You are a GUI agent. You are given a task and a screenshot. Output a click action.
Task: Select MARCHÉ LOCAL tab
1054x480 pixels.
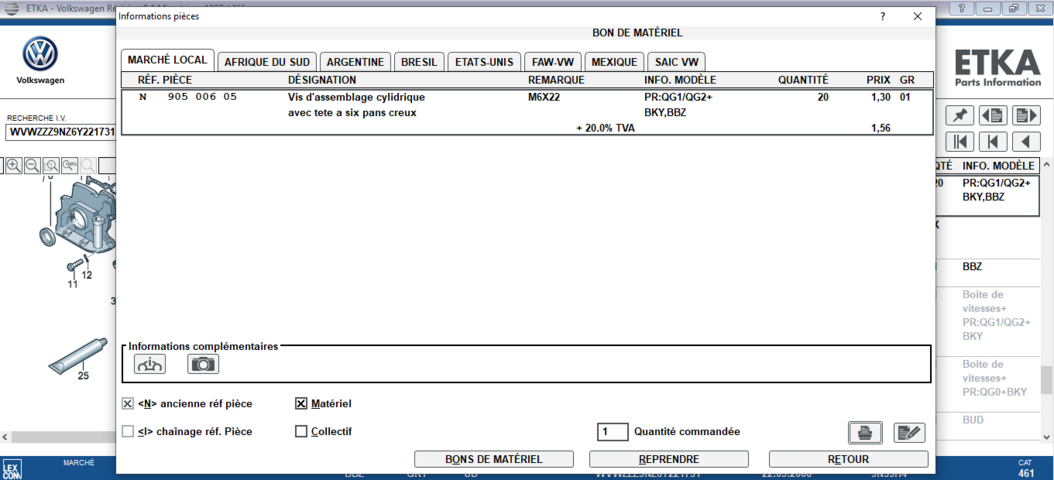tap(168, 61)
